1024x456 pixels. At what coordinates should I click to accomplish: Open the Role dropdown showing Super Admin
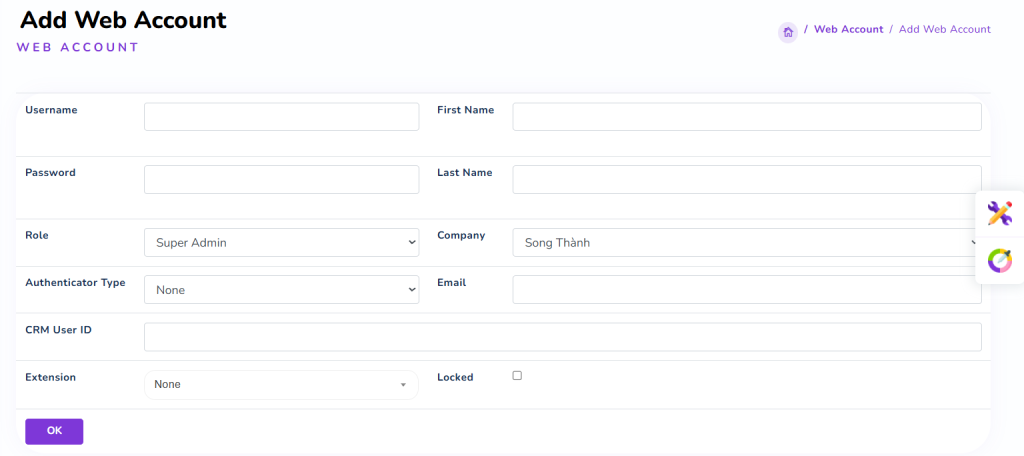point(281,242)
